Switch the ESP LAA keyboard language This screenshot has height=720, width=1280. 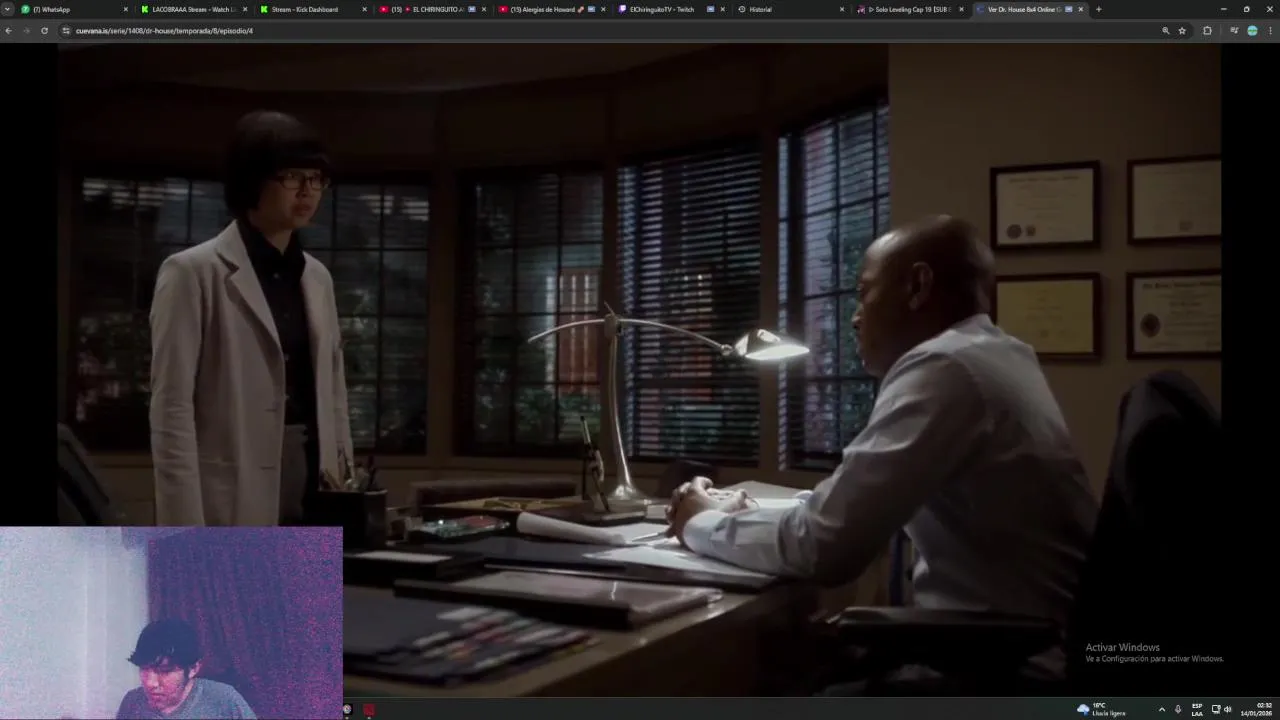pyautogui.click(x=1197, y=709)
